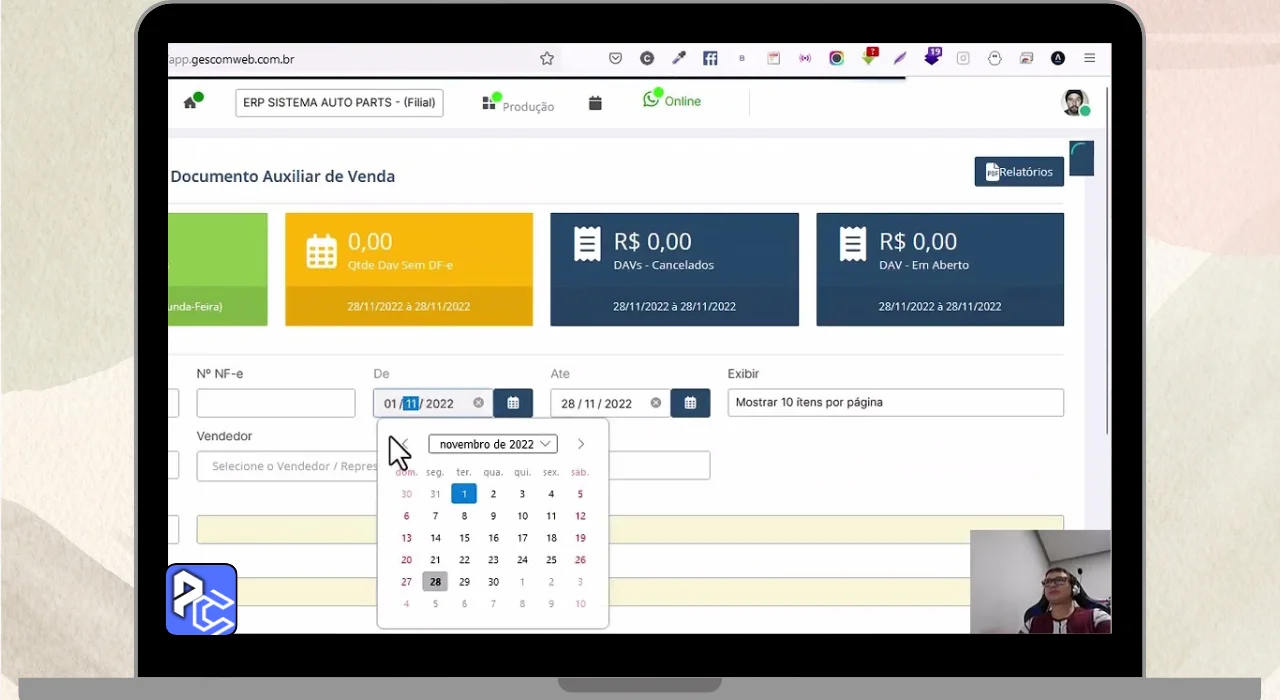Open the user profile avatar
This screenshot has height=700, width=1280.
point(1075,102)
